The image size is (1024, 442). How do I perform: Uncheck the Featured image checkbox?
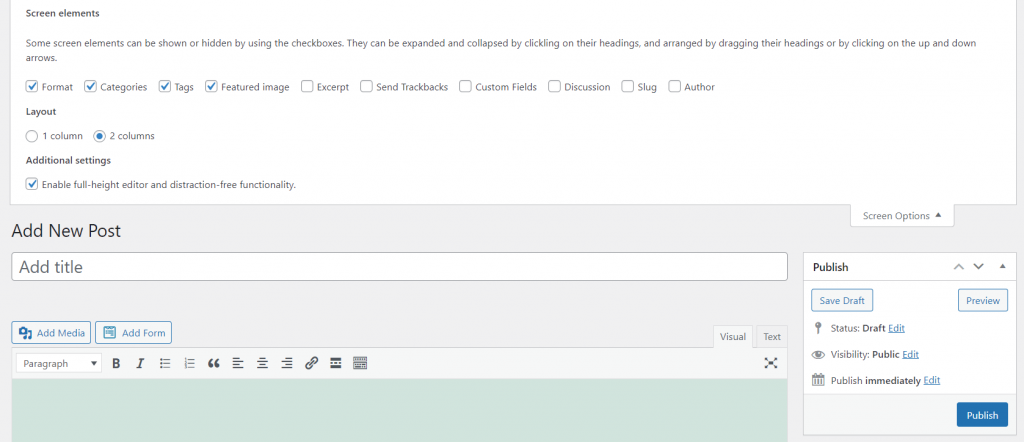click(212, 87)
